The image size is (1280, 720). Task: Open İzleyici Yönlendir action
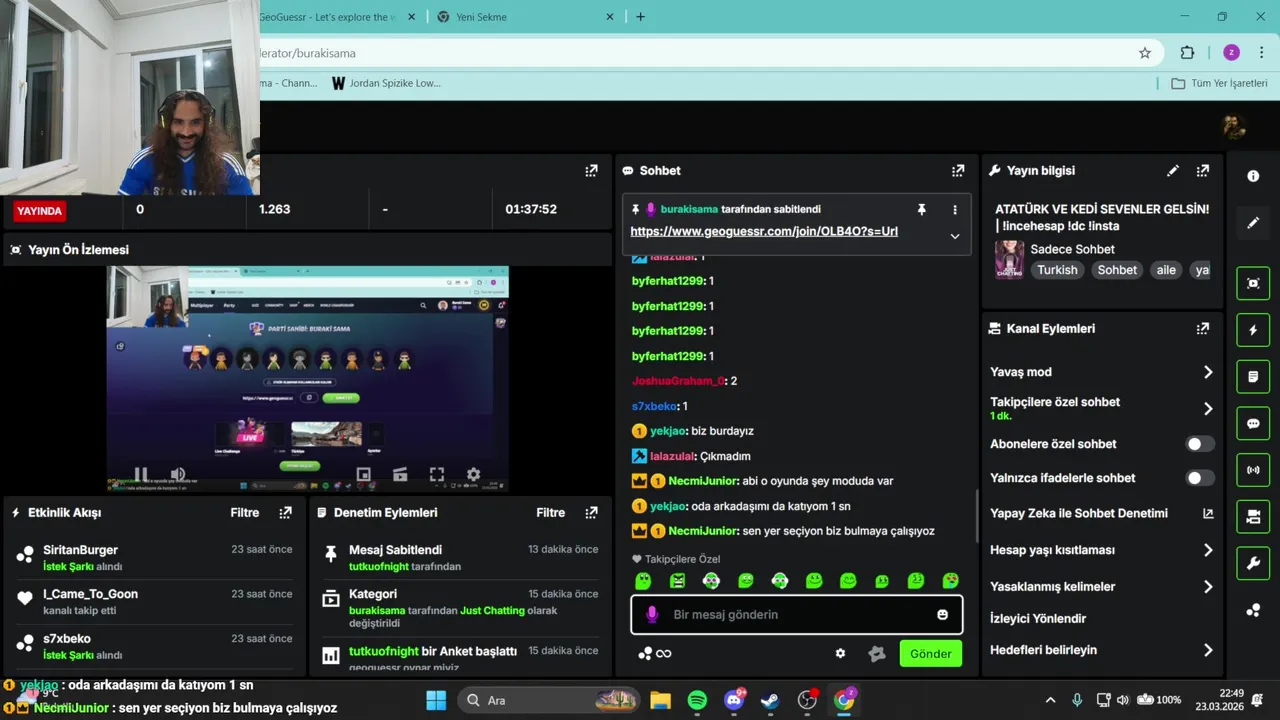pos(1038,618)
